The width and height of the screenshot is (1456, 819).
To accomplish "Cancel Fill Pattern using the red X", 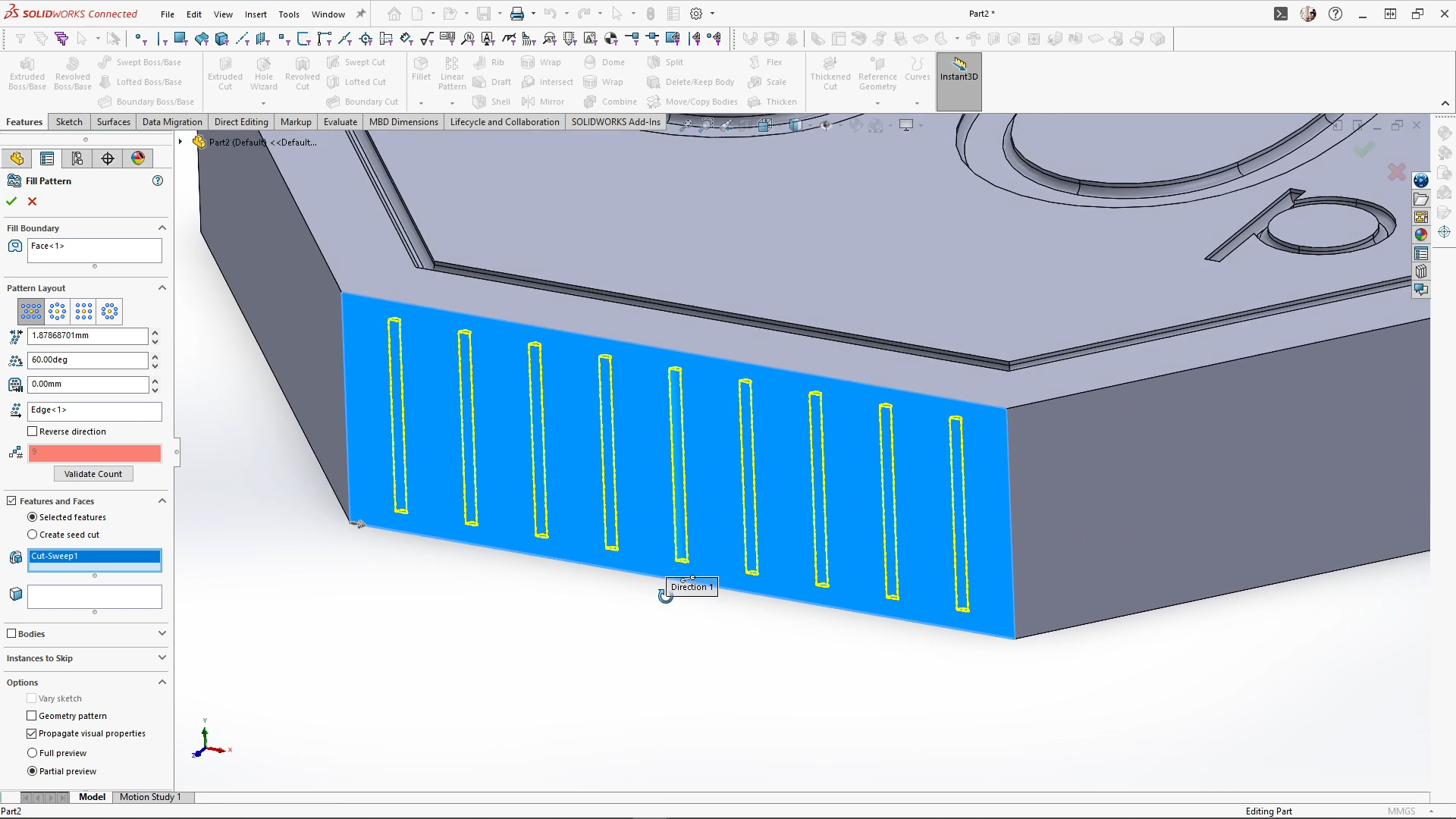I will click(32, 201).
